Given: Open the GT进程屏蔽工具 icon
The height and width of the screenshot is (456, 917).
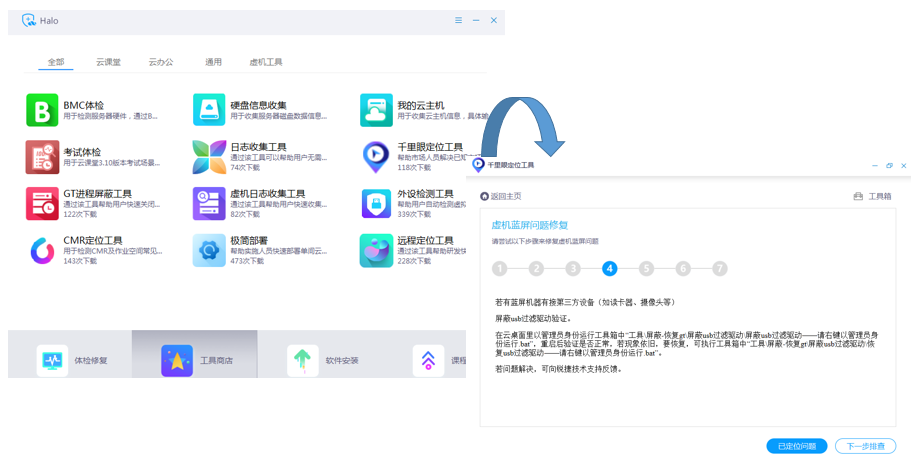Looking at the screenshot, I should pyautogui.click(x=42, y=204).
